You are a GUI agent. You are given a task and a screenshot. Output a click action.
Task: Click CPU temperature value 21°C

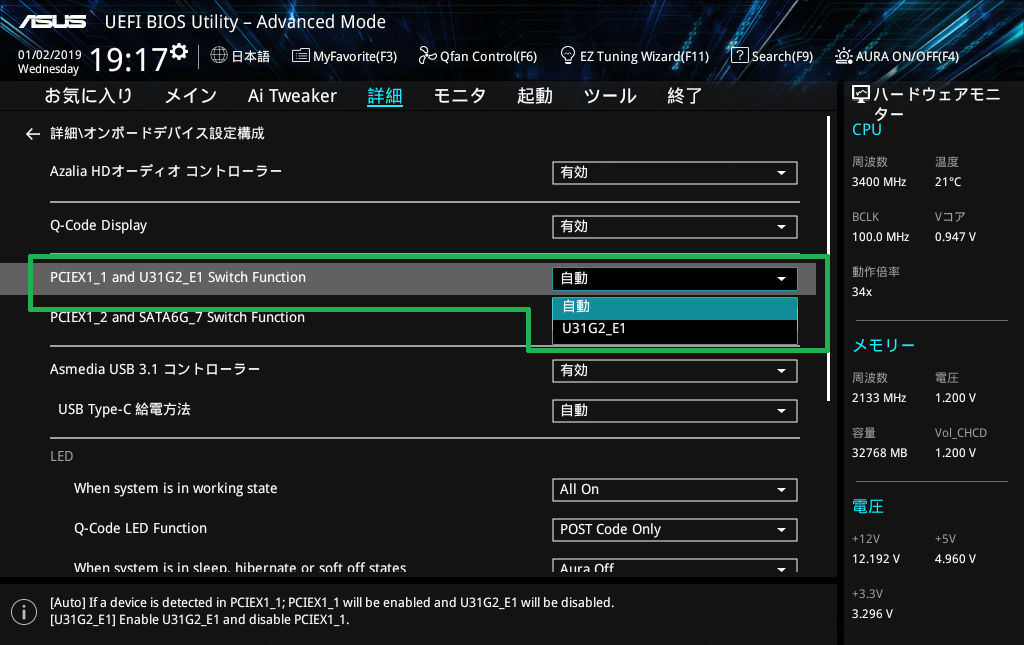click(948, 182)
